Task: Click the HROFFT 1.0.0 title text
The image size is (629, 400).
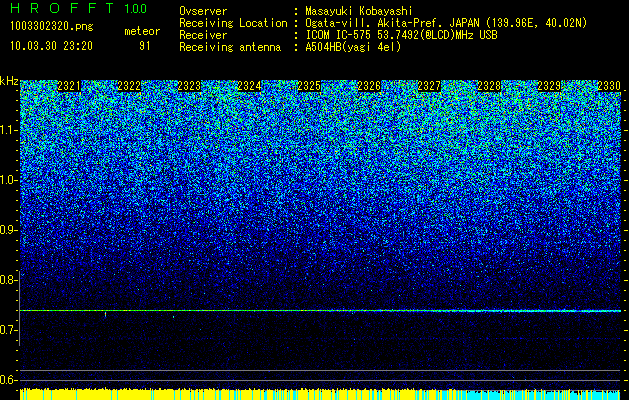Action: click(79, 8)
